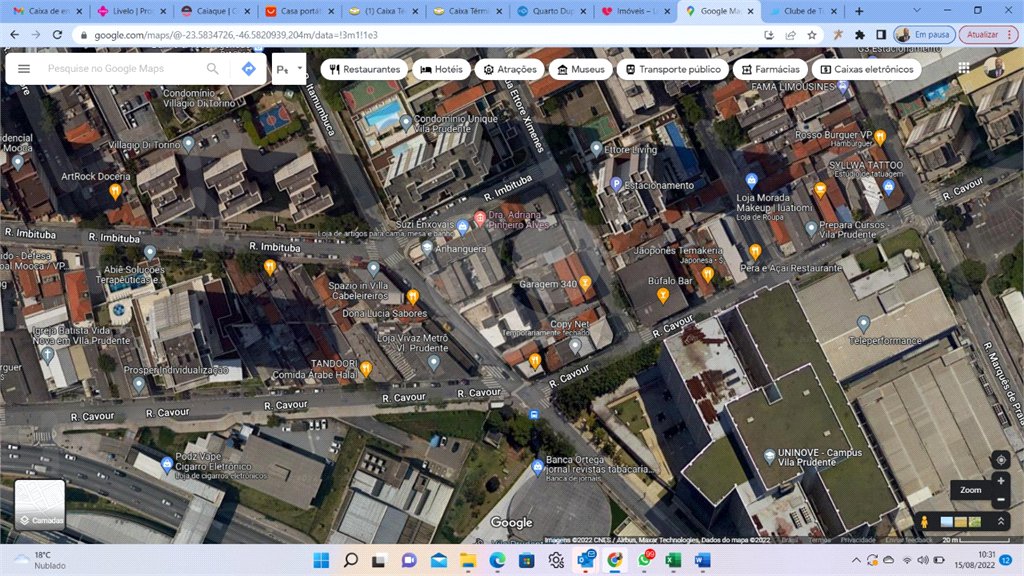
Task: Filter map by Atrações
Action: (509, 69)
